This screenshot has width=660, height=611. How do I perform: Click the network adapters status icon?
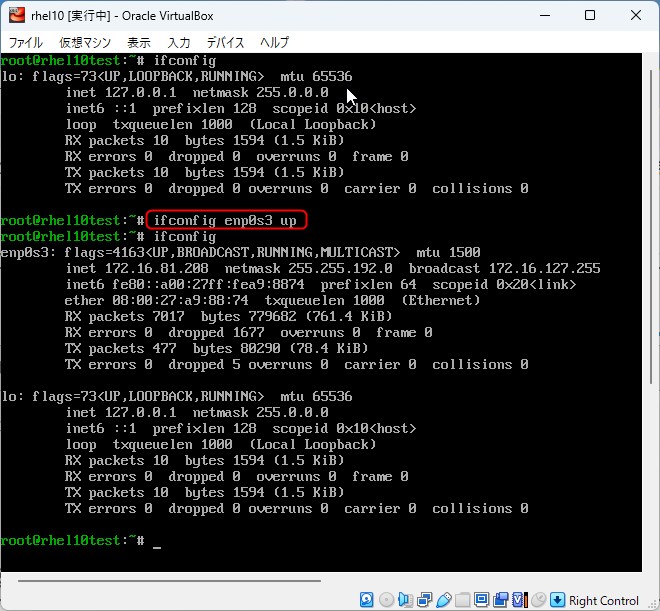tap(425, 600)
